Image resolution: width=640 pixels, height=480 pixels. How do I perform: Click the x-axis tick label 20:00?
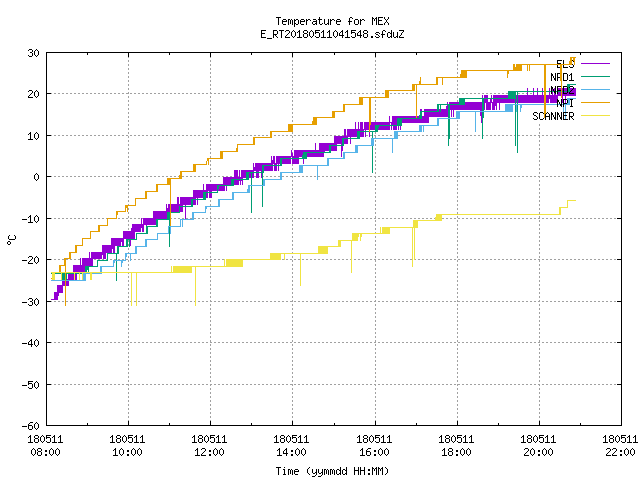[x=538, y=452]
